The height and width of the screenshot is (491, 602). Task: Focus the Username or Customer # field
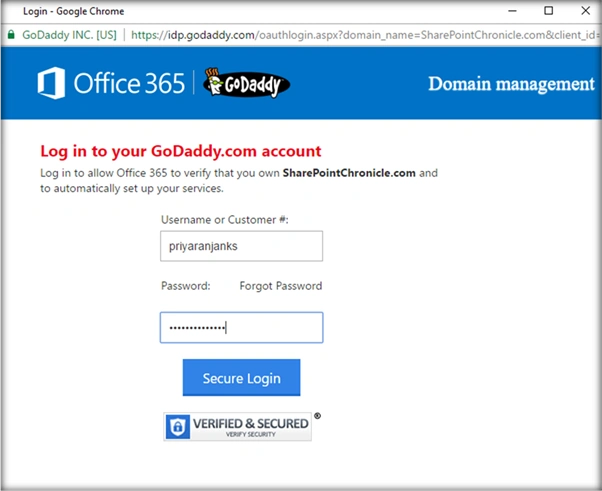[241, 246]
